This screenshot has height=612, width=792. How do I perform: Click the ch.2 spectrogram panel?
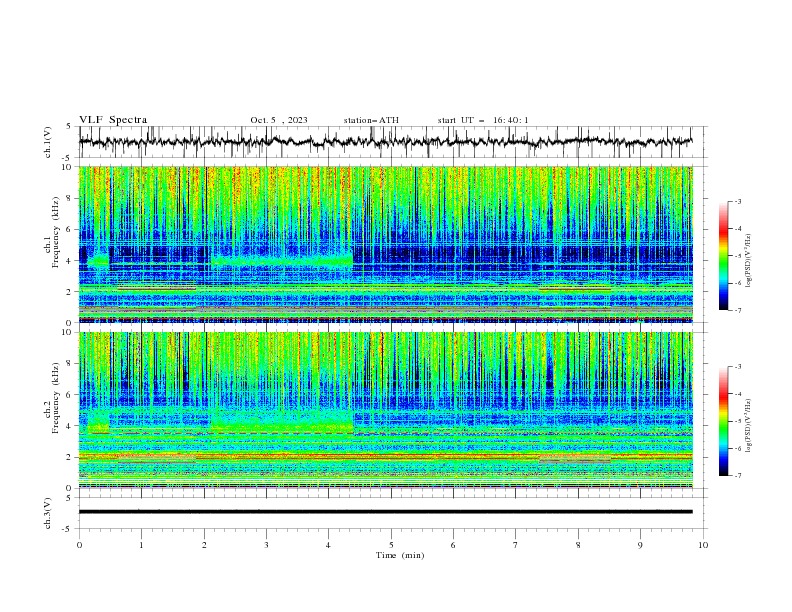386,410
